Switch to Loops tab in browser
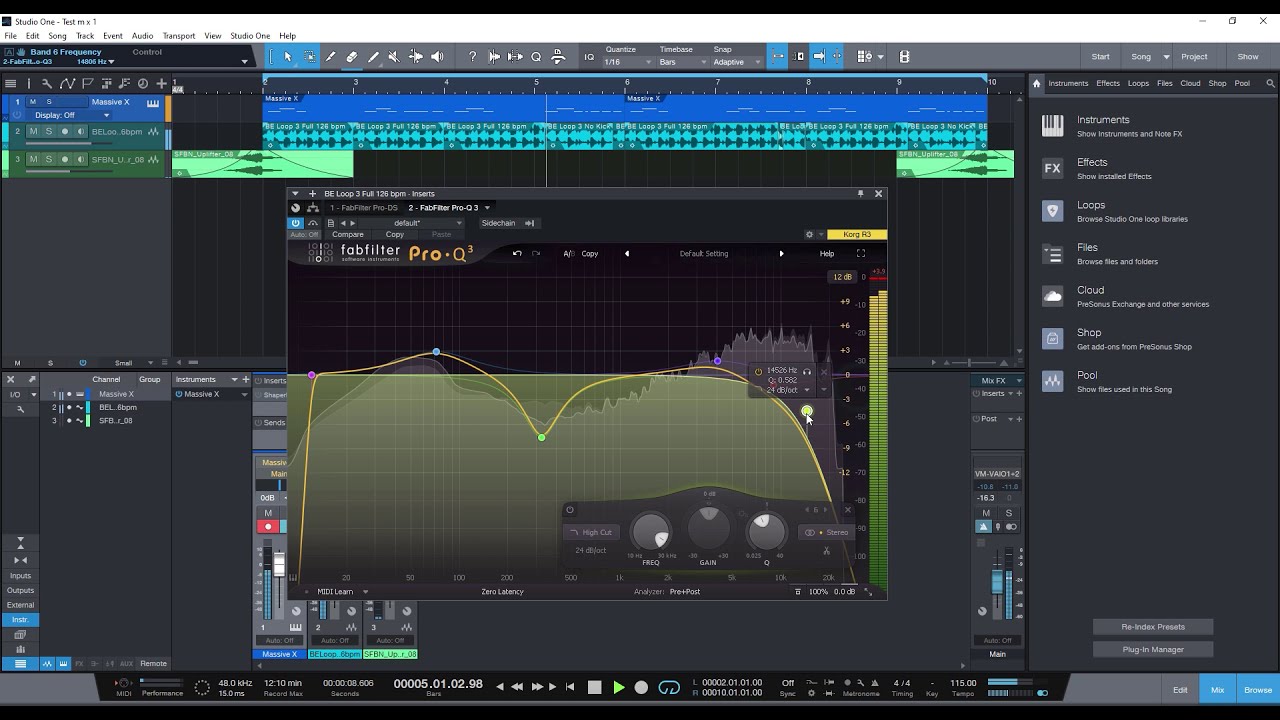 pyautogui.click(x=1138, y=83)
